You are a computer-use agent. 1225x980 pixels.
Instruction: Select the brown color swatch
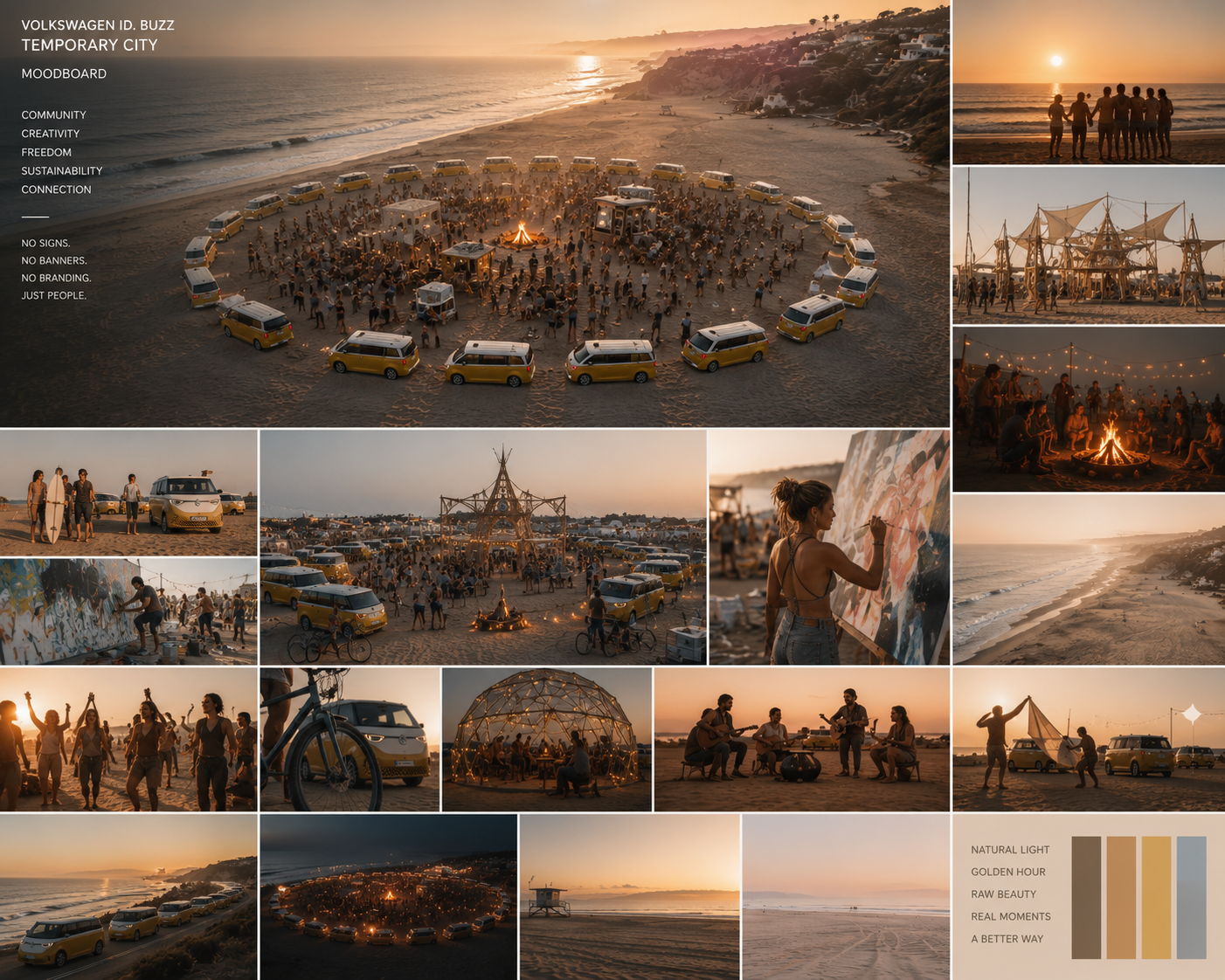(x=1086, y=897)
